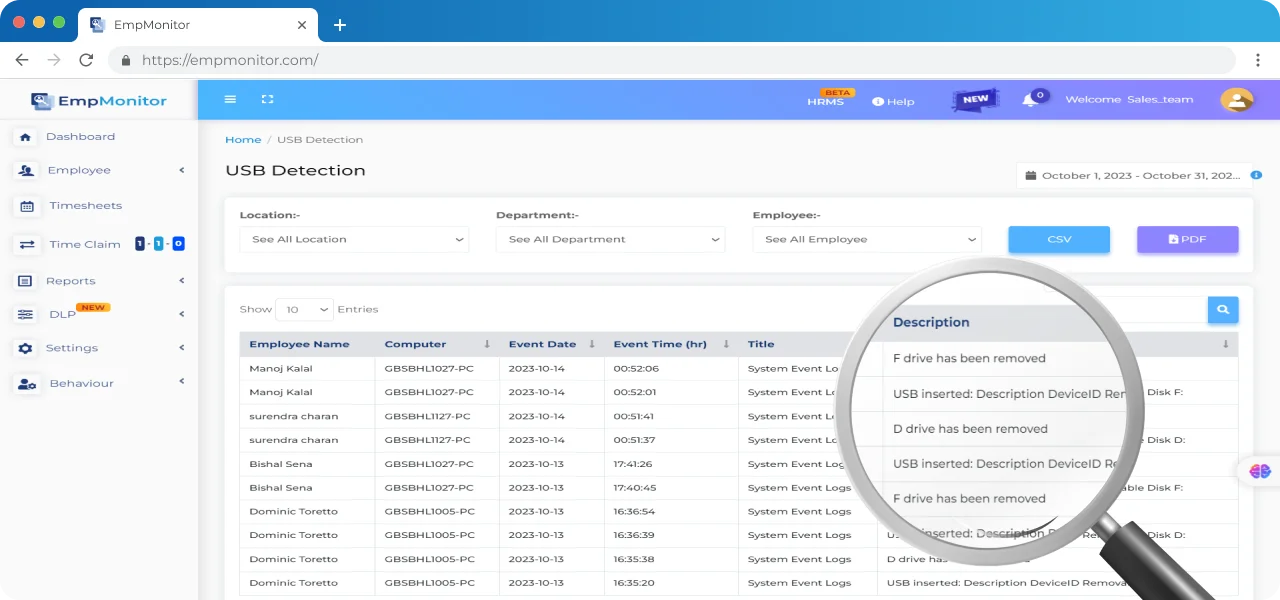Open the Time Claim menu item
Viewport: 1280px width, 600px height.
[85, 244]
